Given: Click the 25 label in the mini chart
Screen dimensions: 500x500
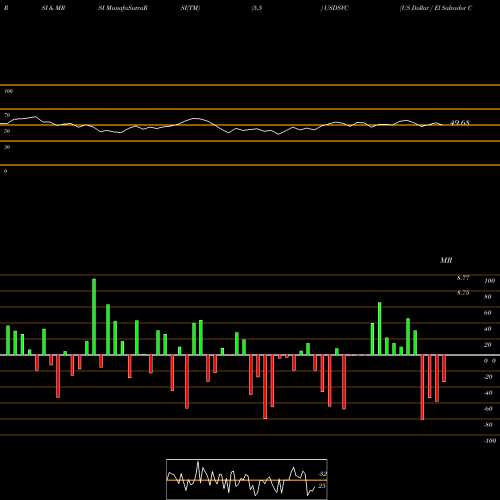Looking at the screenshot, I should (x=322, y=486).
